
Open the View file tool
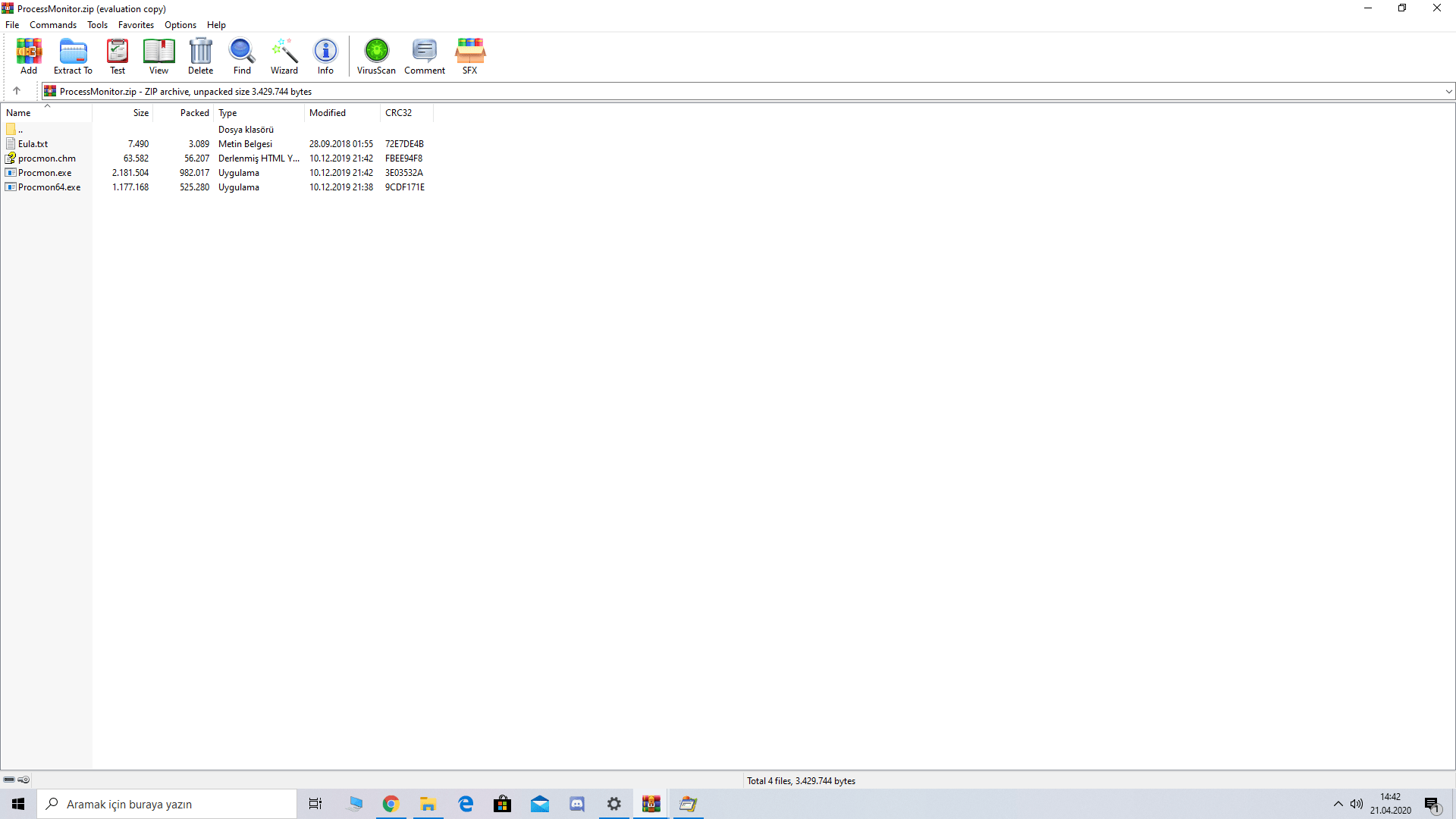pyautogui.click(x=158, y=56)
